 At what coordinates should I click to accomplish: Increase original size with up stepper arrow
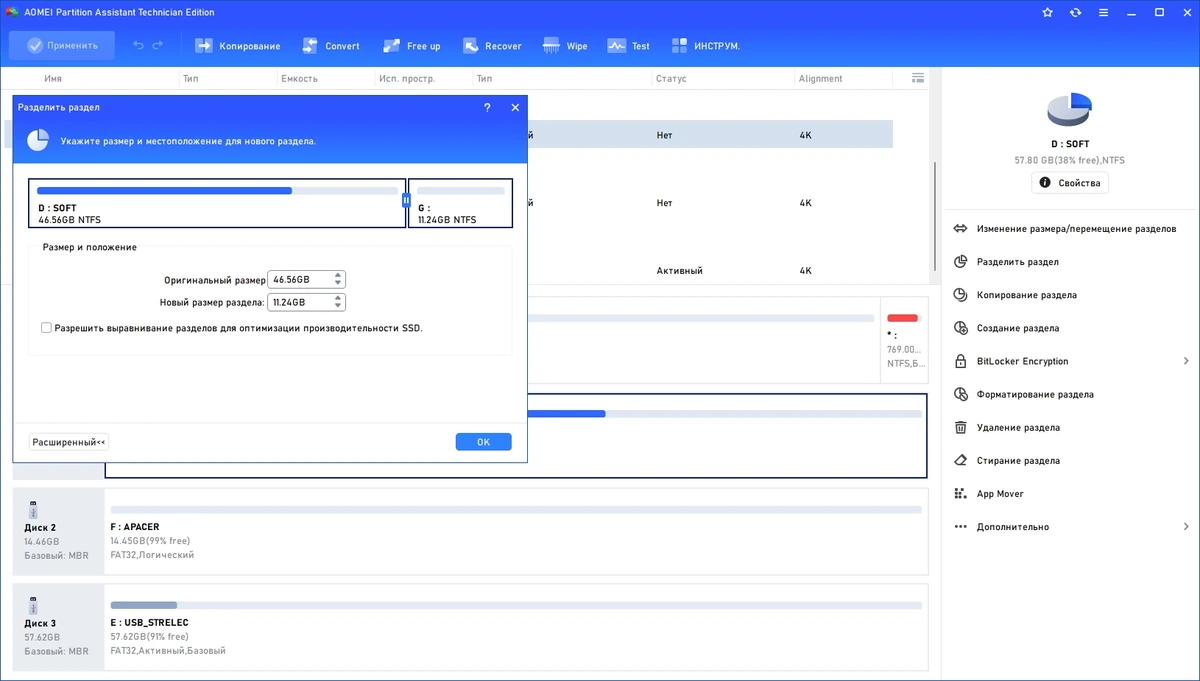point(339,276)
